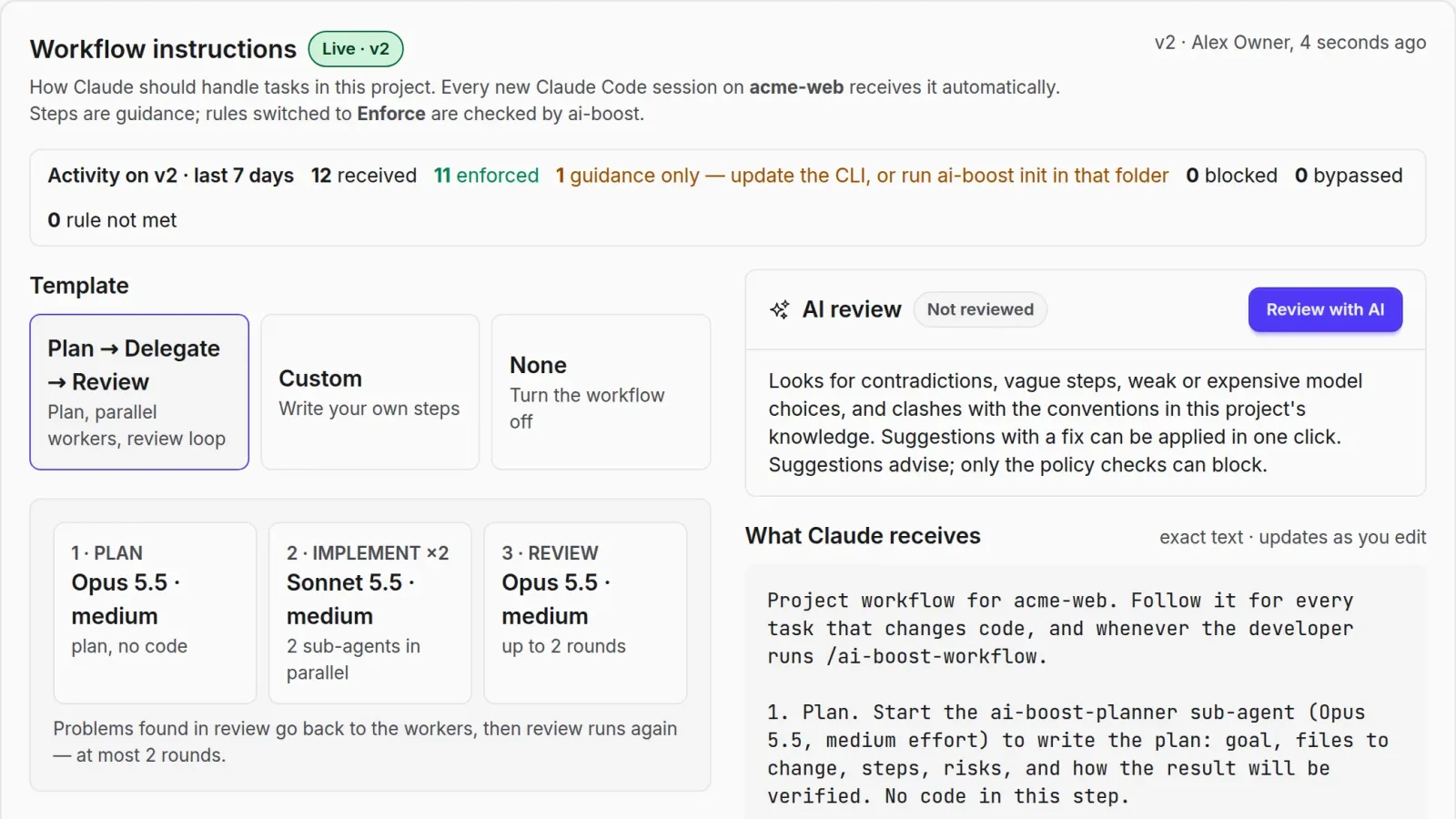Click the AI review sparkle icon
This screenshot has height=819, width=1456.
[x=780, y=309]
